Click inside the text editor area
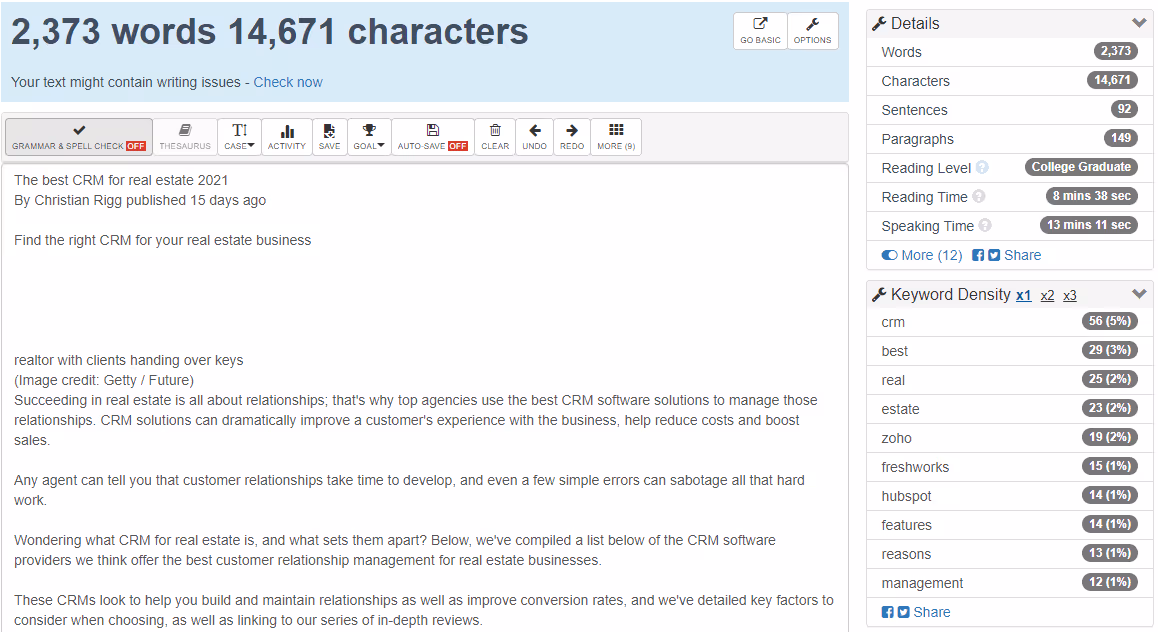Viewport: 1158px width, 632px height. 425,399
